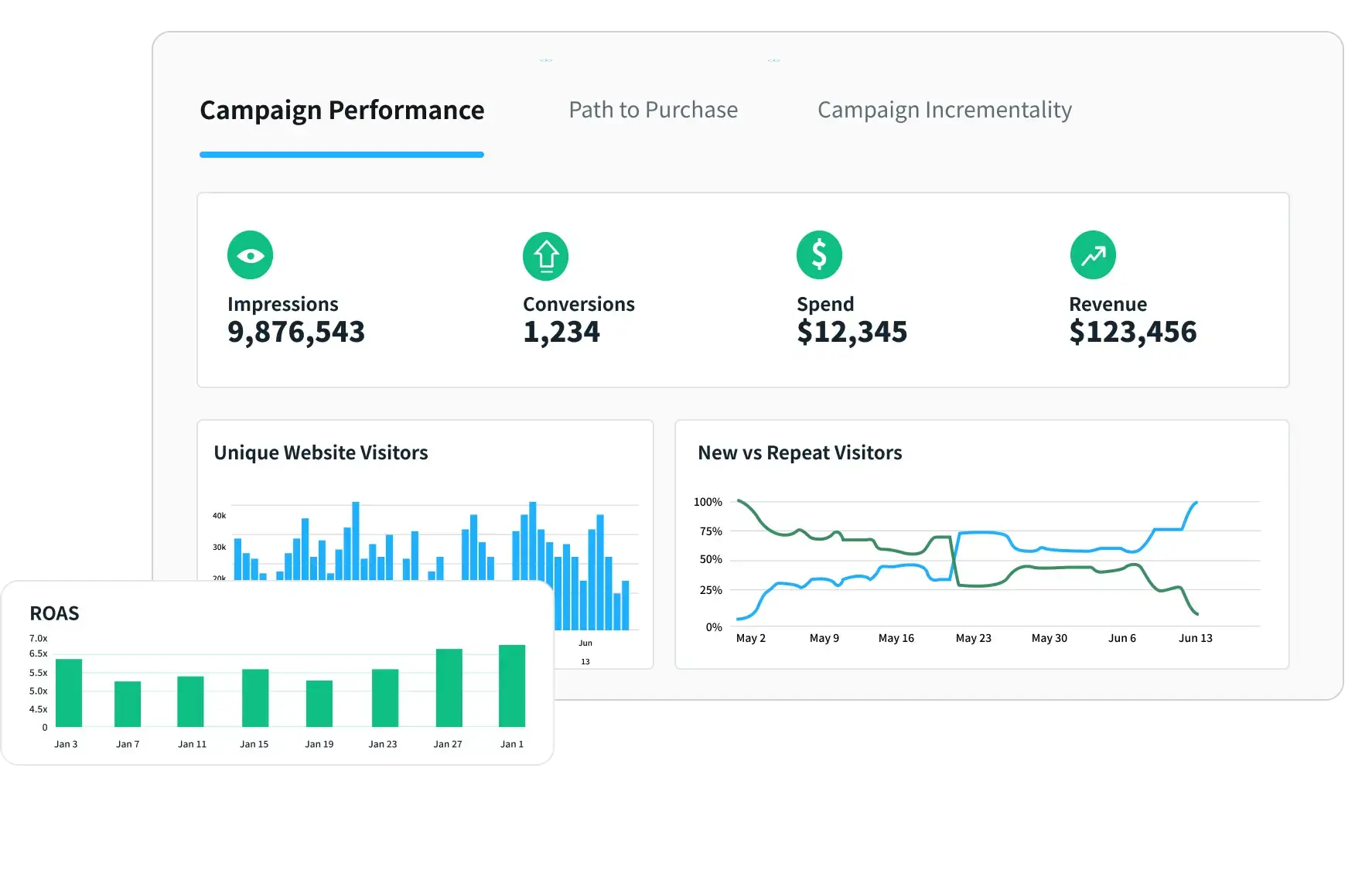Image resolution: width=1372 pixels, height=877 pixels.
Task: Click the Impressions value 9,876,543
Action: (x=296, y=332)
